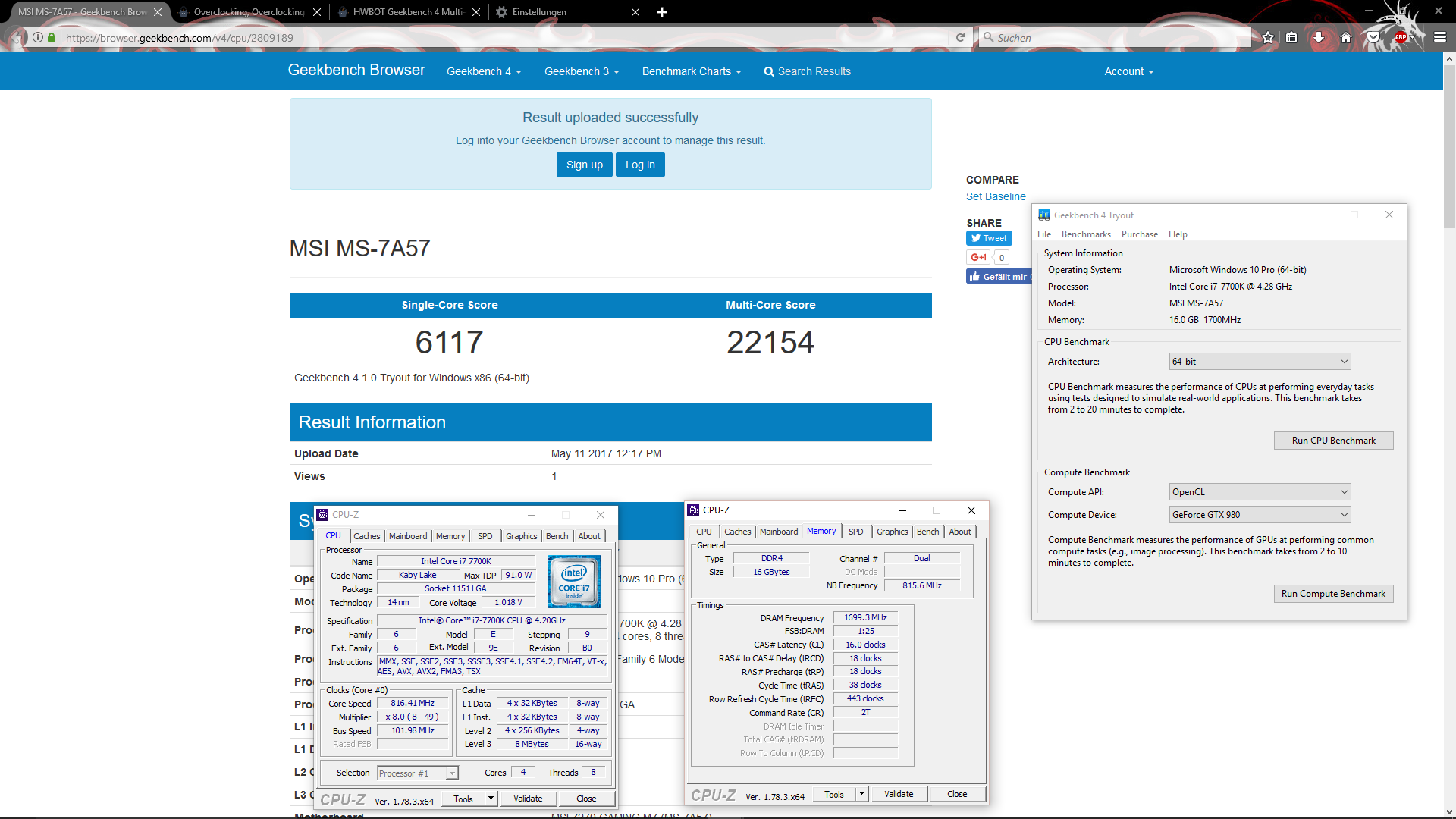This screenshot has height=819, width=1456.
Task: Click Validate in left CPU-Z window
Action: click(528, 799)
